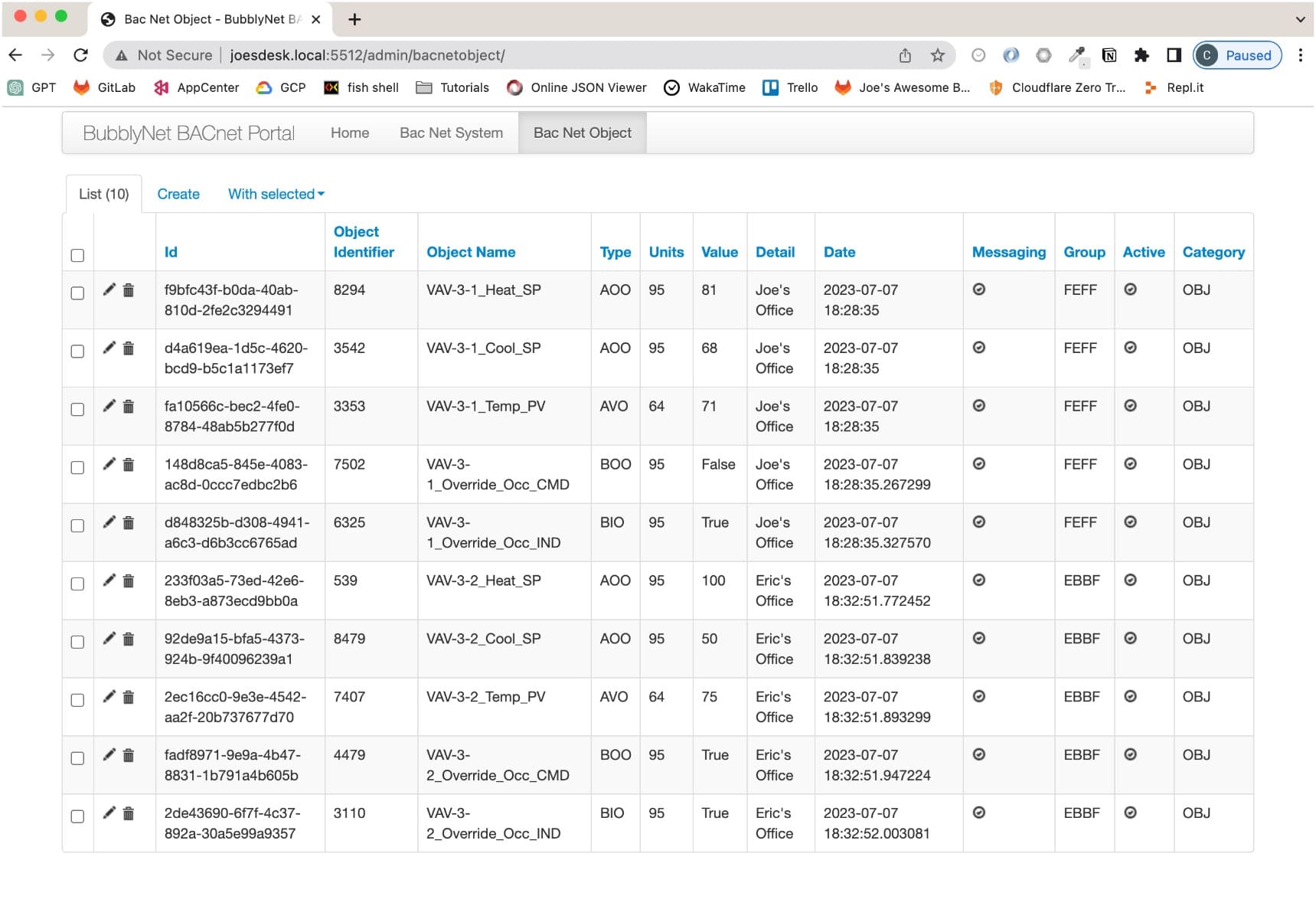Switch to the Bac Net System tab
The width and height of the screenshot is (1316, 919).
[450, 132]
